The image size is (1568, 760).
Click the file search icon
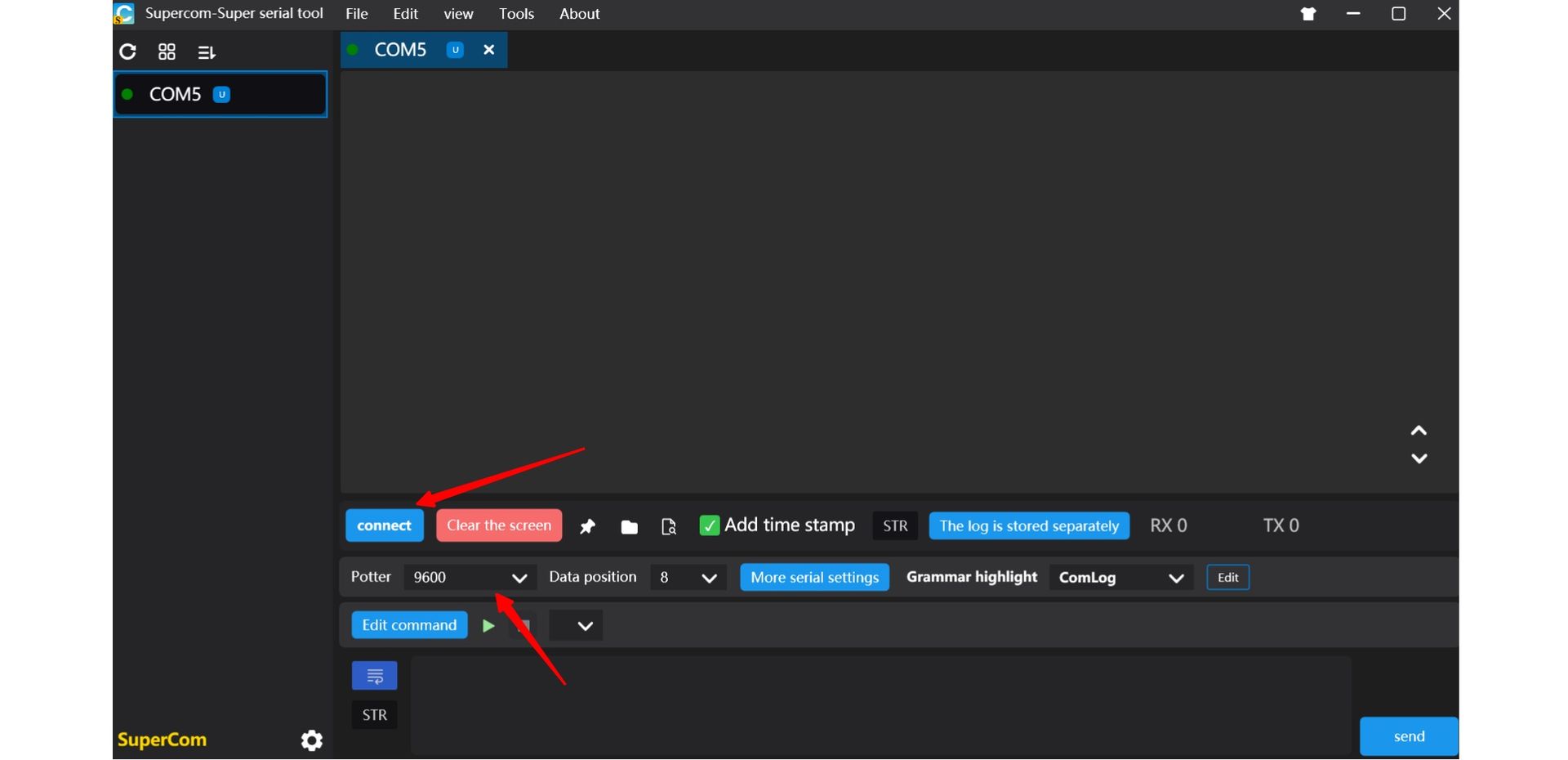[669, 527]
